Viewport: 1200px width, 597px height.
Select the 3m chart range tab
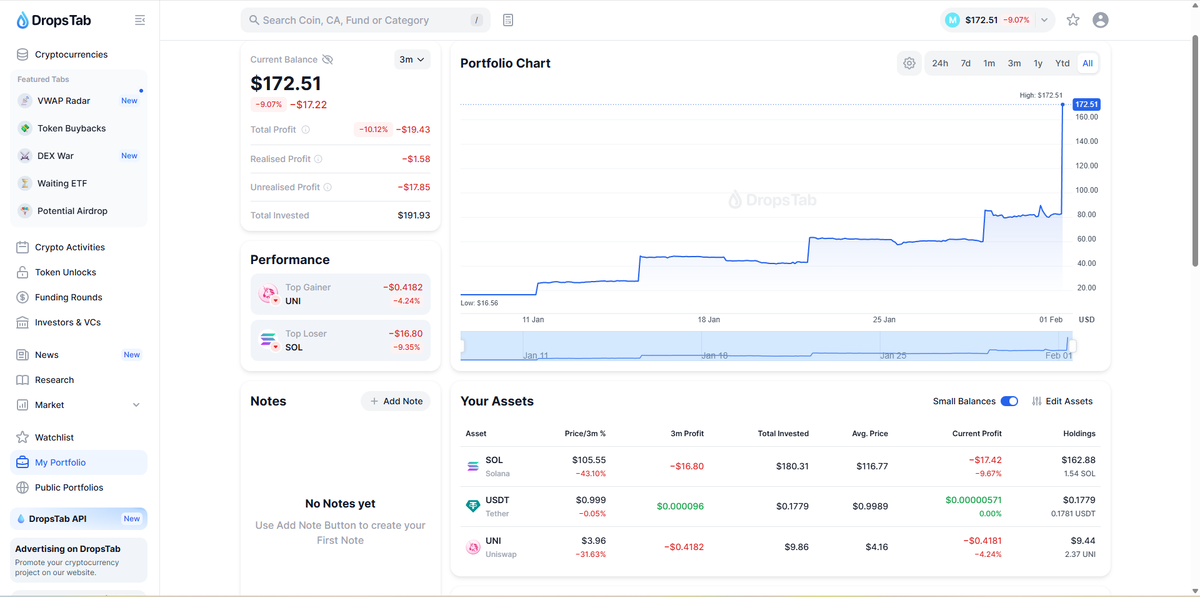(x=1014, y=63)
